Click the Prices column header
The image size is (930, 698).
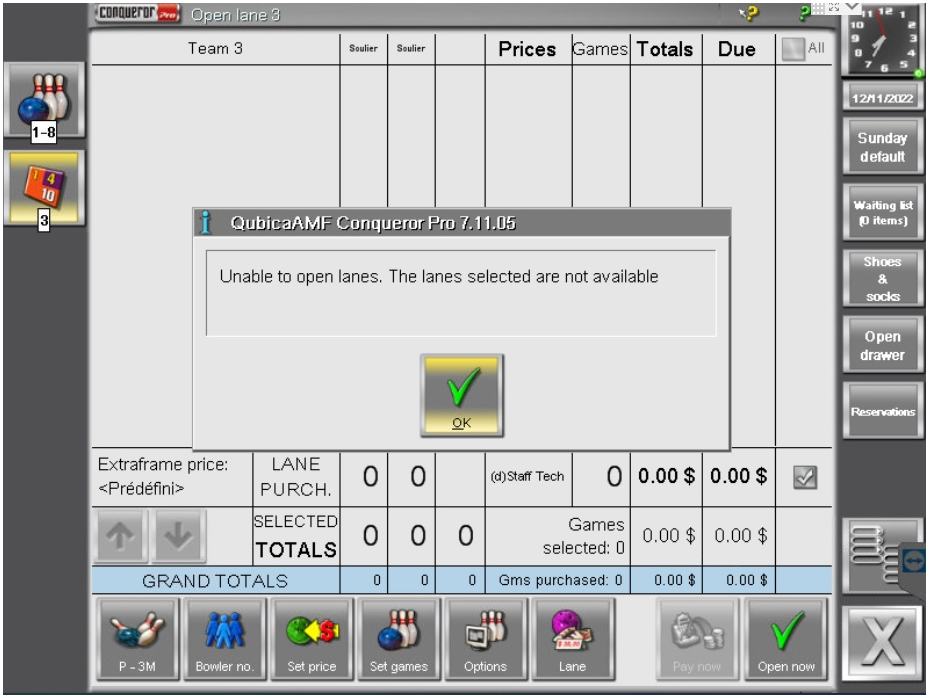pyautogui.click(x=527, y=49)
